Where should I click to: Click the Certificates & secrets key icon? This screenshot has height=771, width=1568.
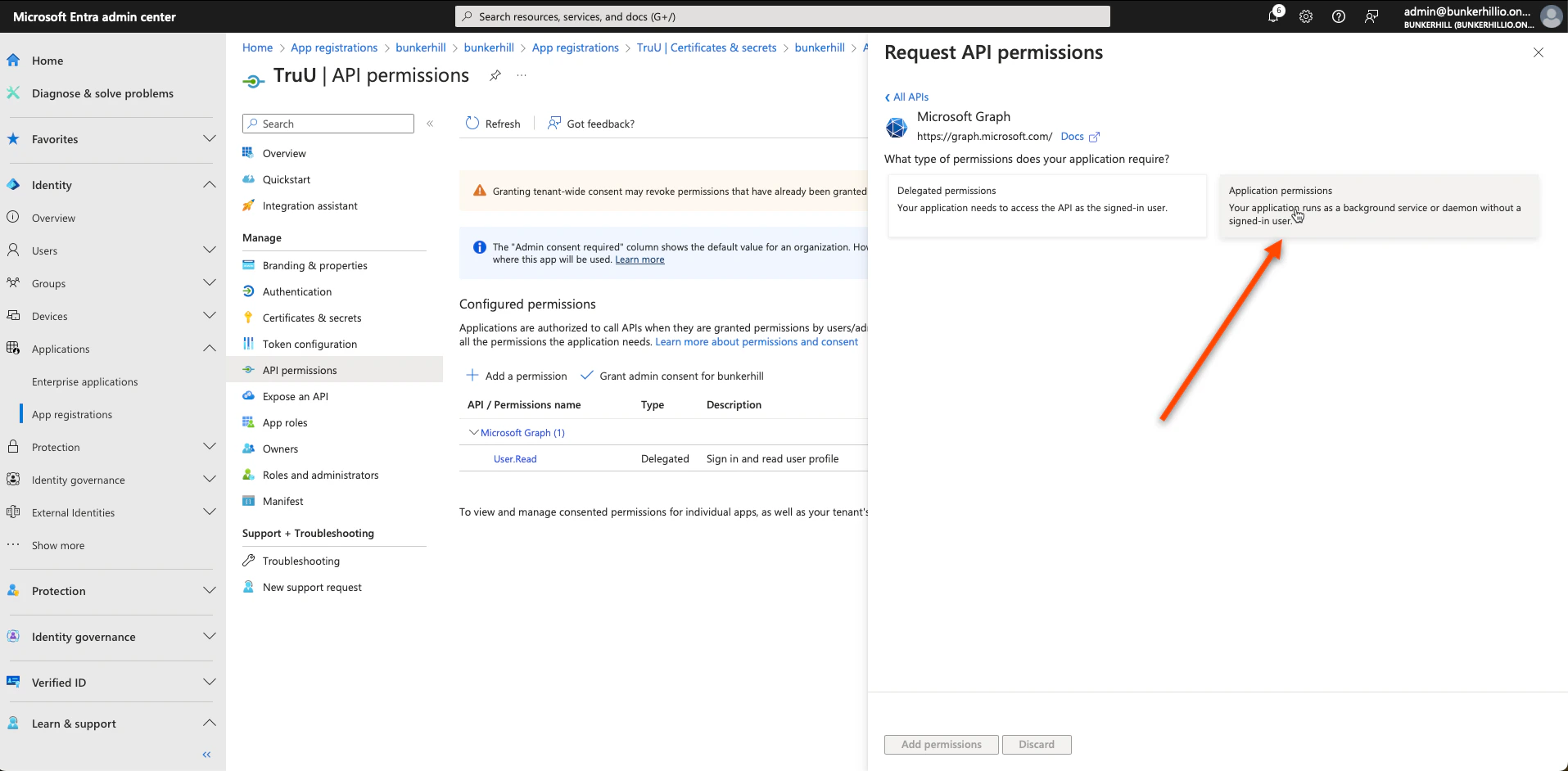click(x=248, y=318)
